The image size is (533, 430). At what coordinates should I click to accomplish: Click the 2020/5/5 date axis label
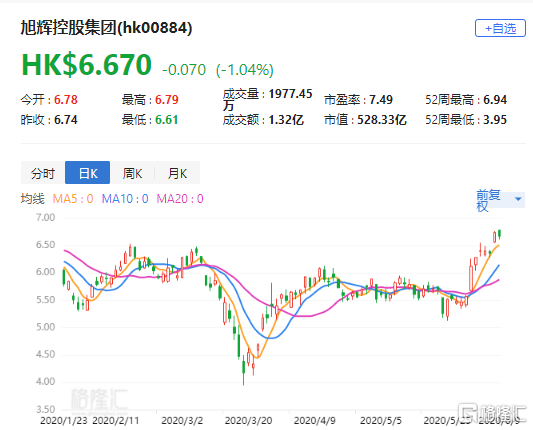click(x=381, y=420)
